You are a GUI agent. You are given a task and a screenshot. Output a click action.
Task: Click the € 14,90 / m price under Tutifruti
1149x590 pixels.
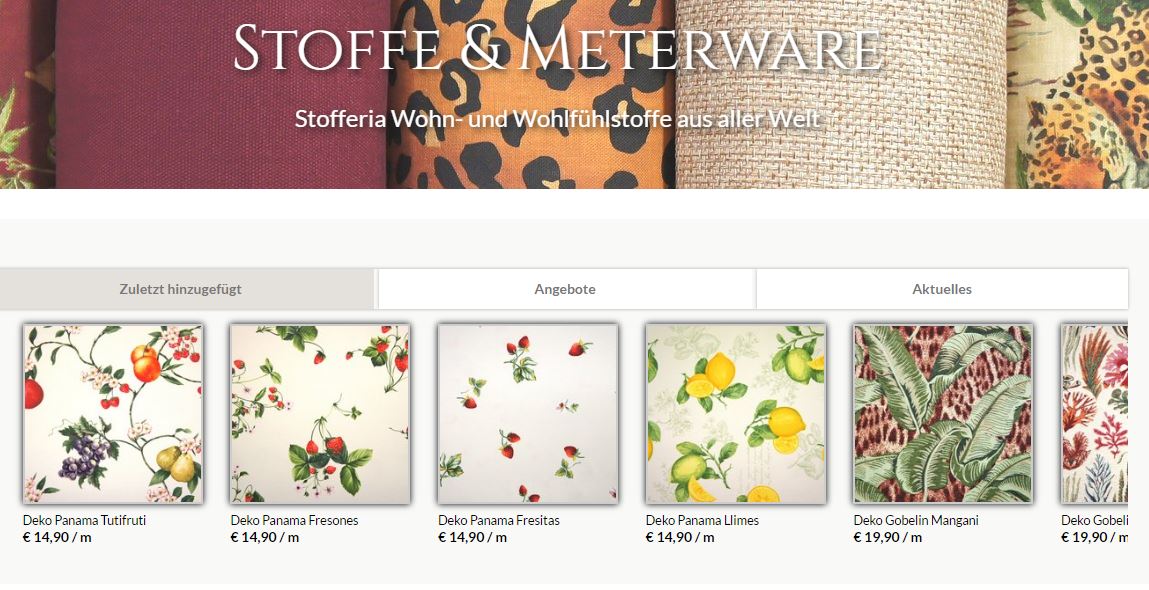57,537
